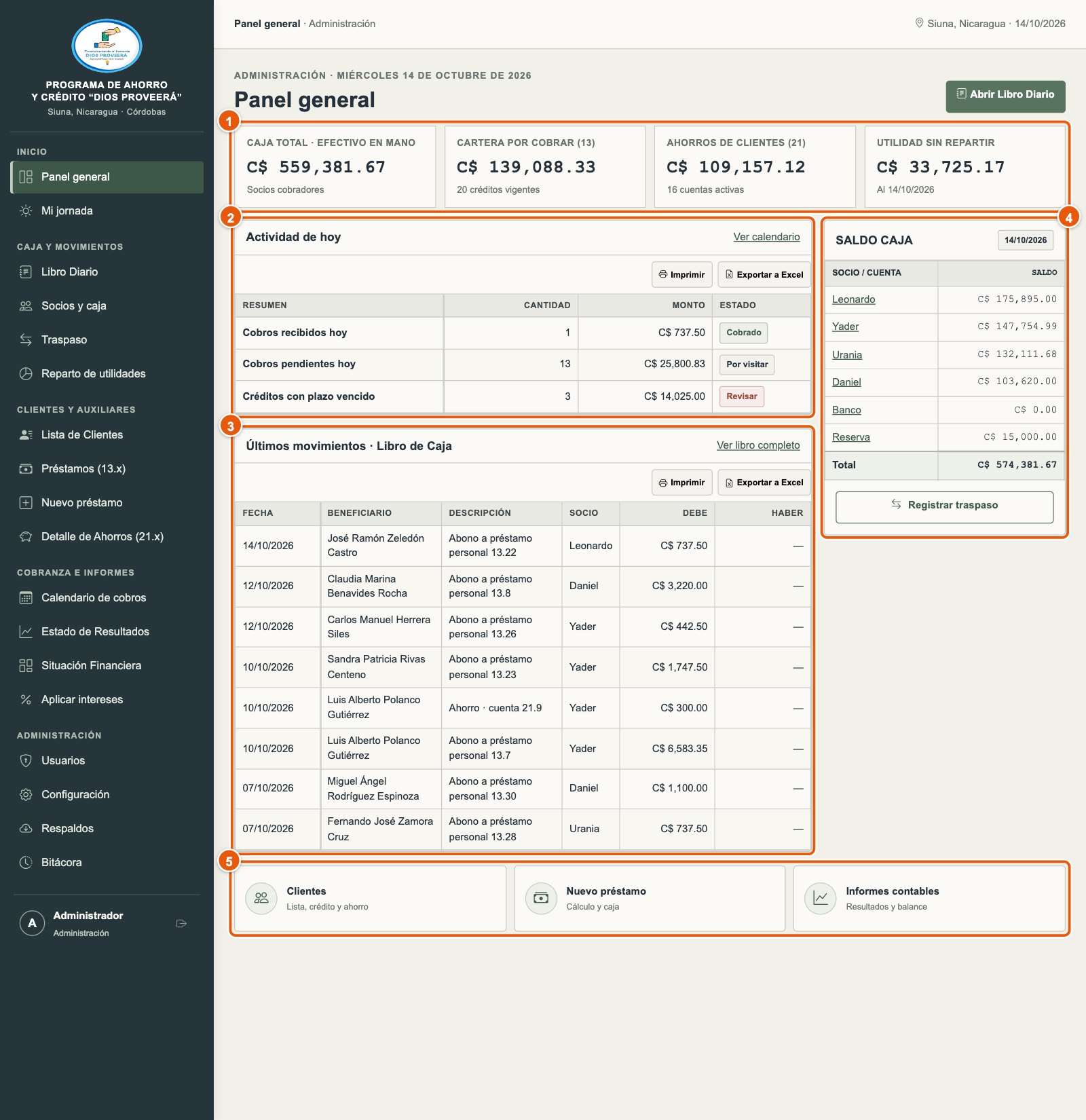This screenshot has width=1086, height=1120.
Task: Click the Configuración gear icon
Action: click(x=26, y=794)
